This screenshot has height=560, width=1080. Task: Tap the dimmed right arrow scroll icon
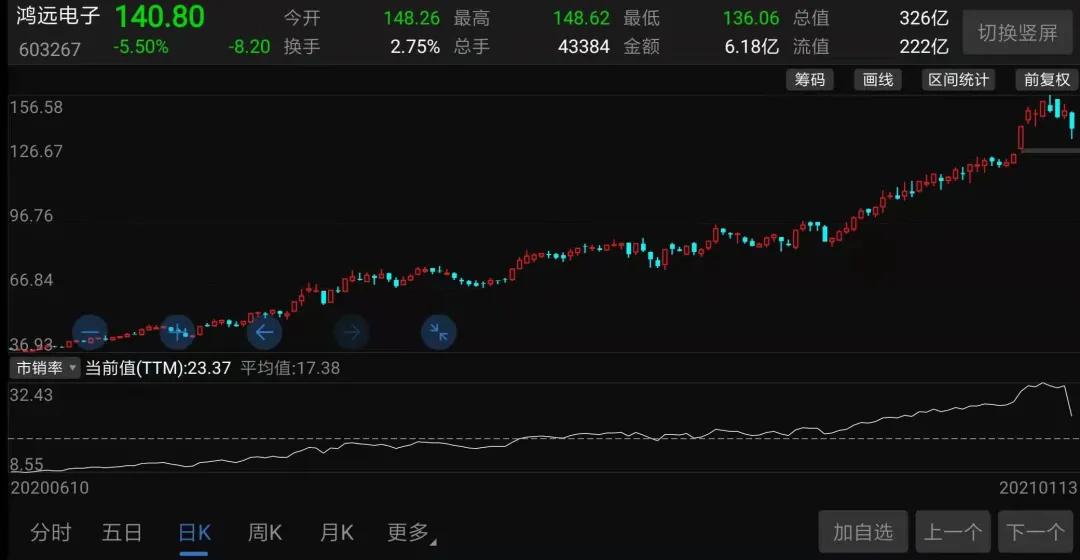352,333
